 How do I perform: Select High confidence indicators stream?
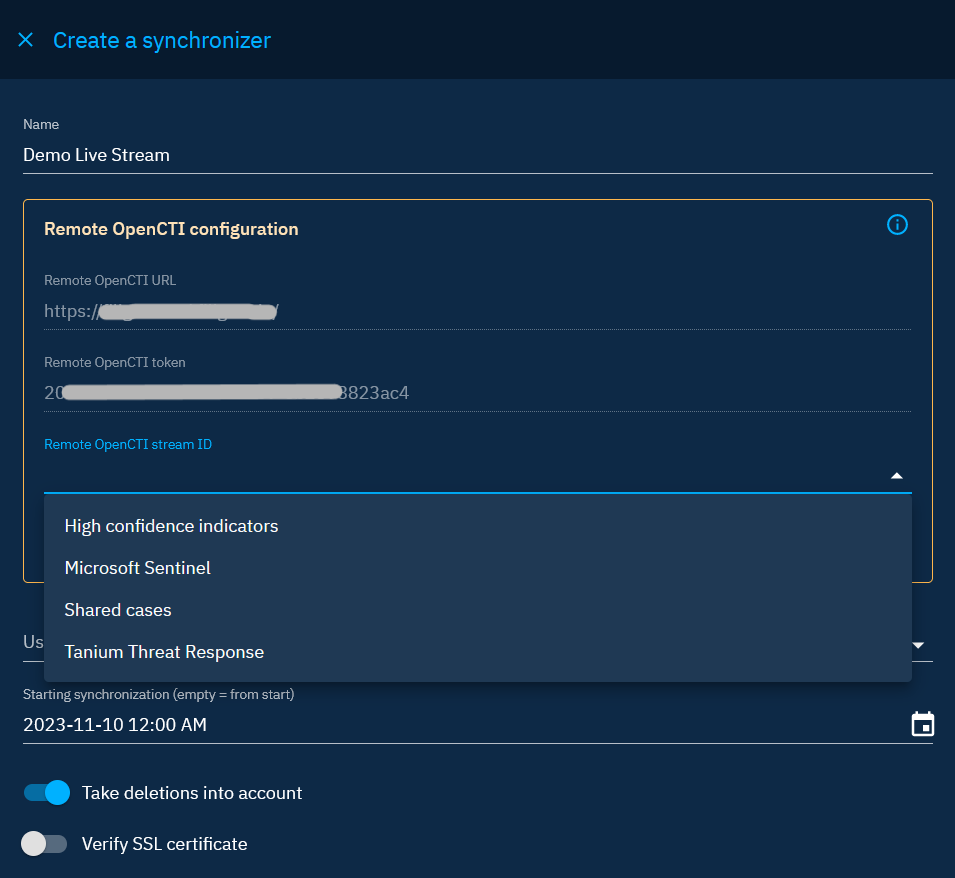click(171, 526)
